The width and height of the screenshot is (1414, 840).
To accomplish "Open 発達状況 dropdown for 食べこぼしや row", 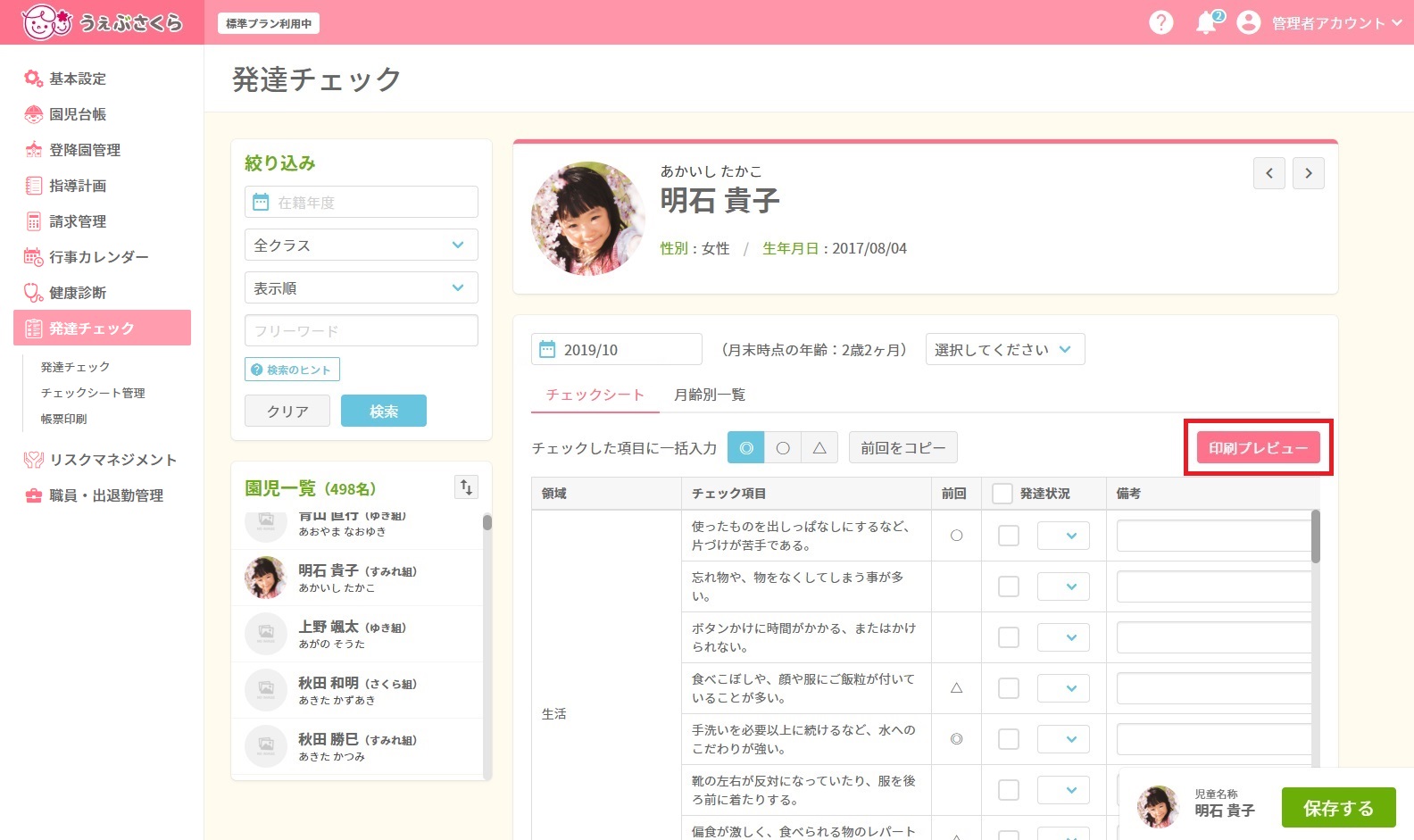I will click(x=1063, y=688).
